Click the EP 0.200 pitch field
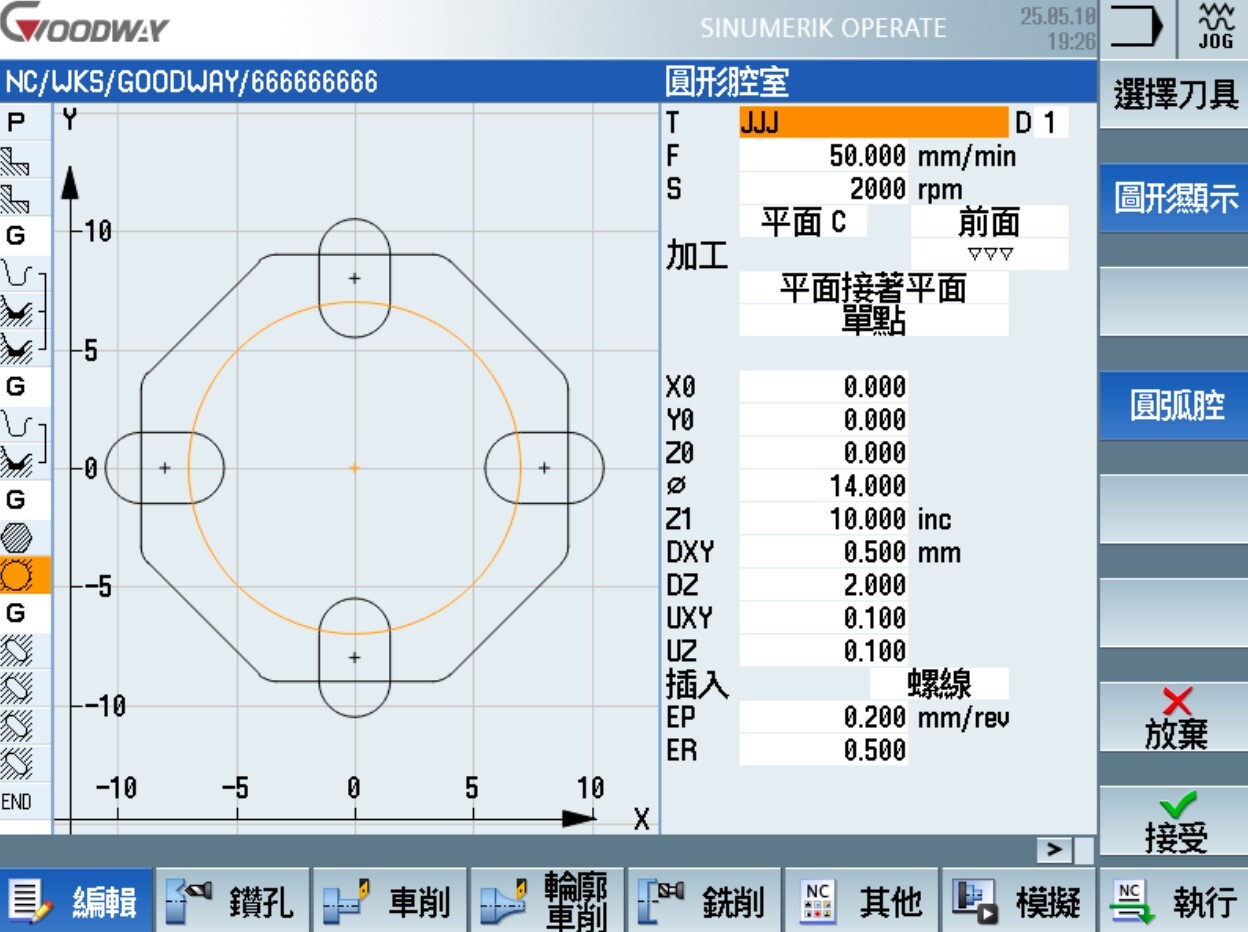The image size is (1248, 932). click(823, 717)
